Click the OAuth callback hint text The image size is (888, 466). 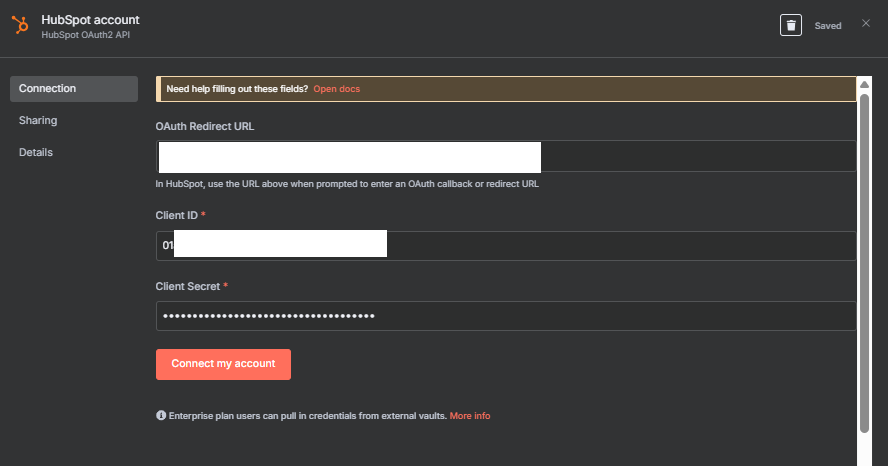pyautogui.click(x=347, y=184)
